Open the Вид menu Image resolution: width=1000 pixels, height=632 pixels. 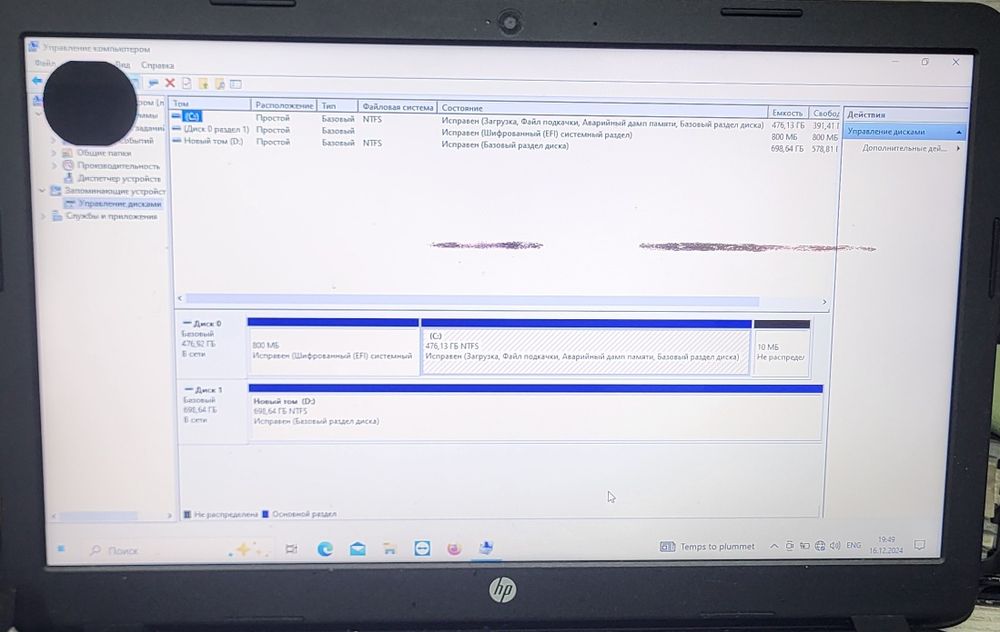click(123, 64)
